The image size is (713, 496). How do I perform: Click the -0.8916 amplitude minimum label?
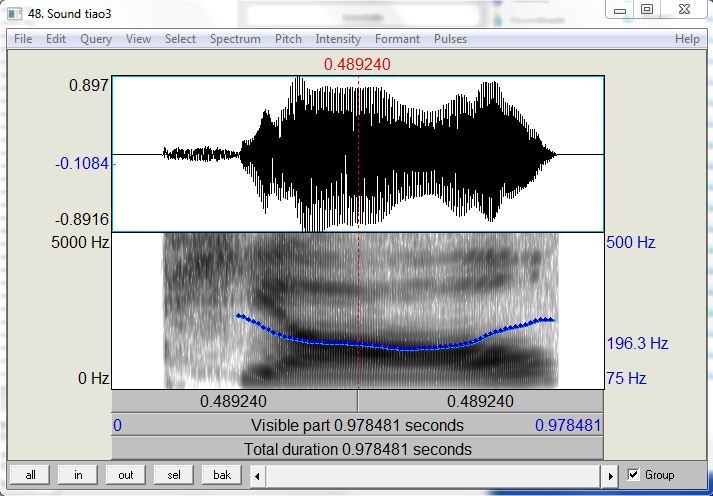pos(82,220)
